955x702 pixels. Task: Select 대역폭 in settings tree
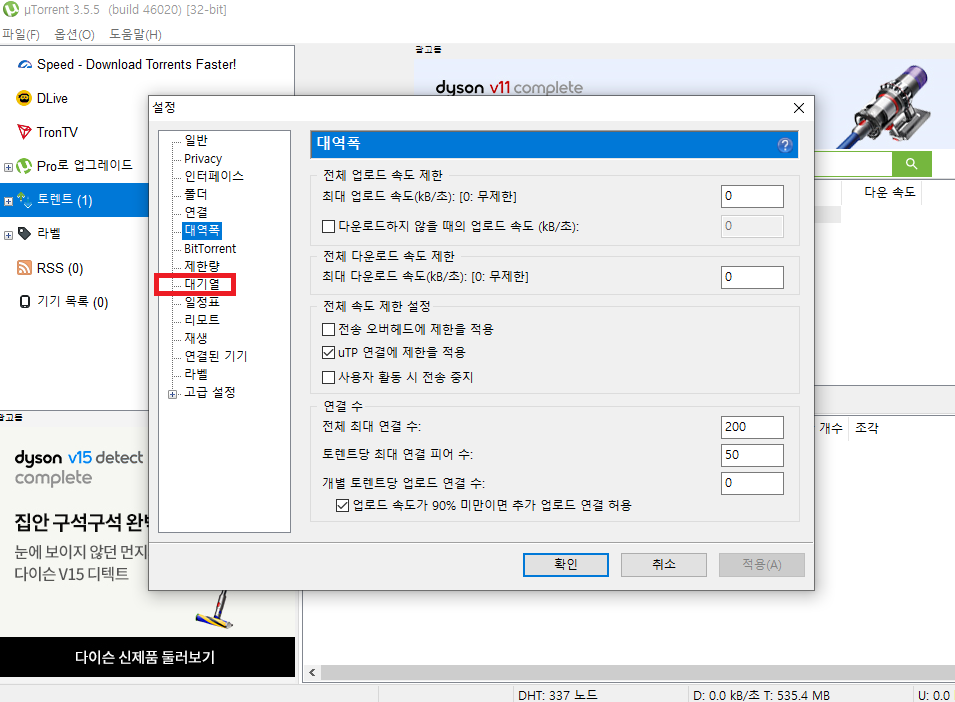point(202,230)
